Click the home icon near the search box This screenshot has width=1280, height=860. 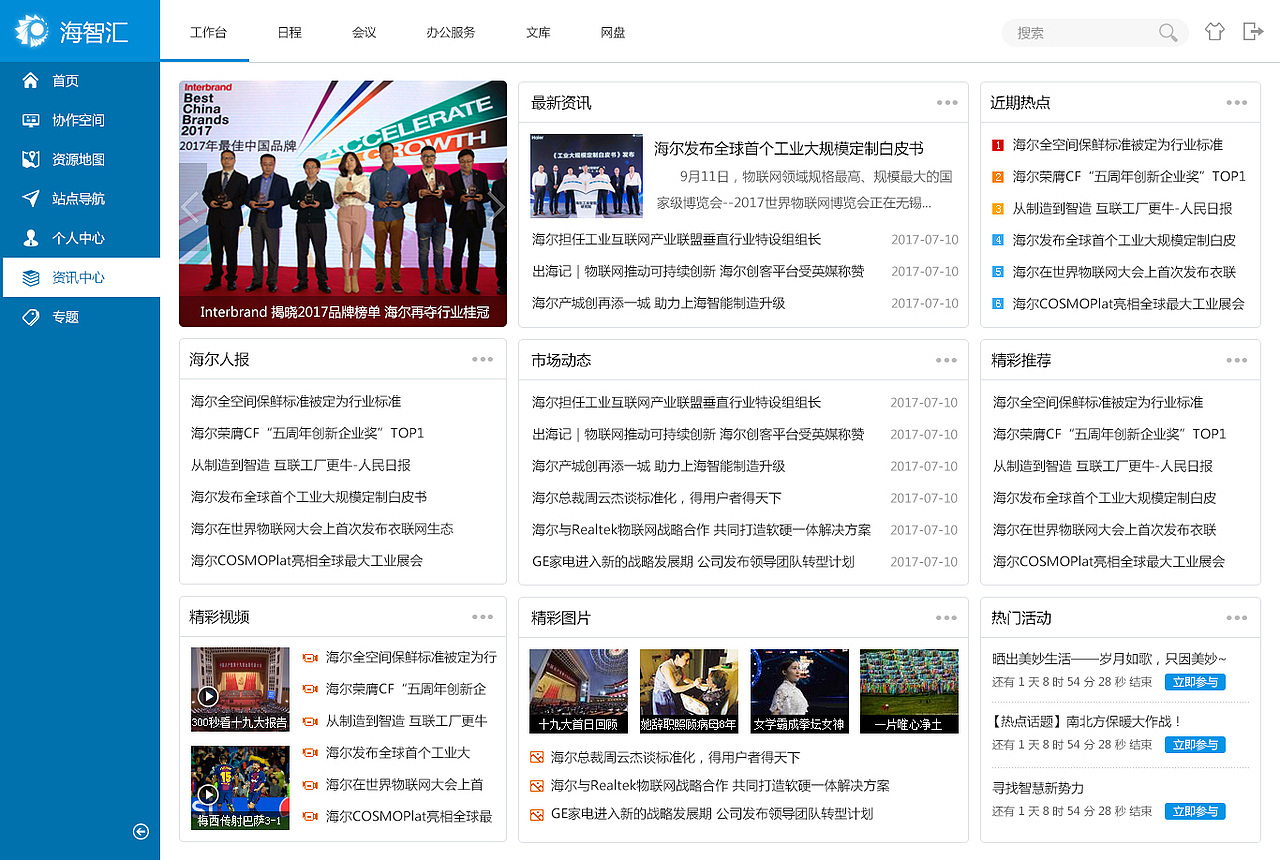(1214, 31)
